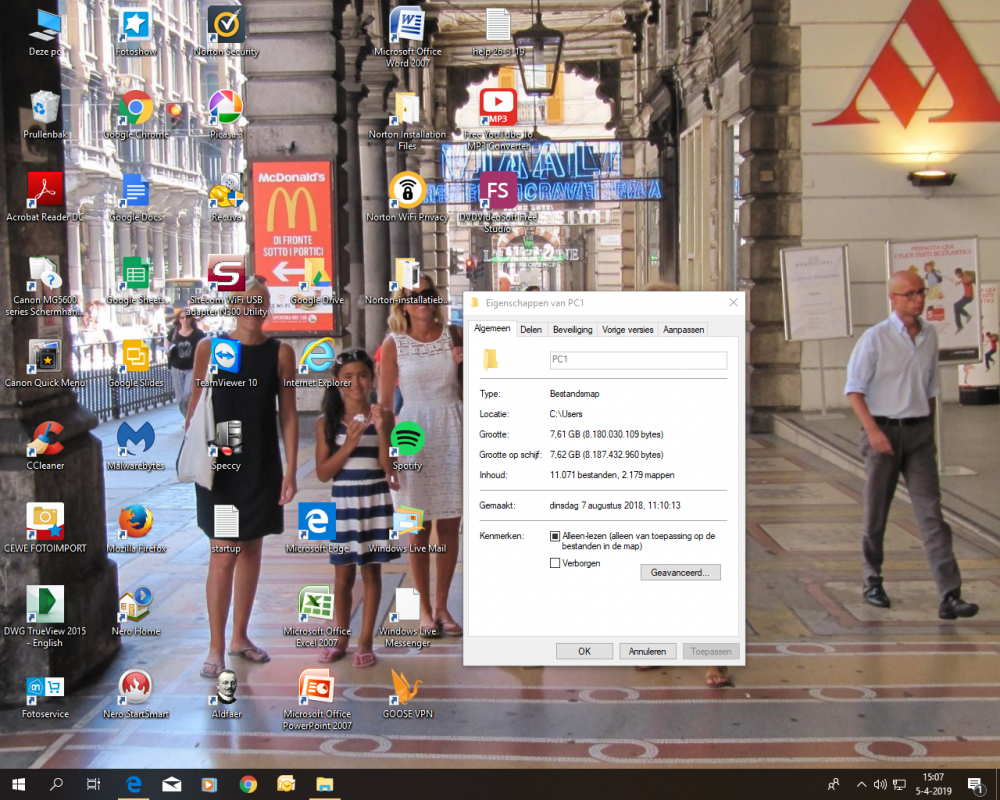Show hidden system tray icons chevron
This screenshot has height=800, width=1000.
point(862,785)
